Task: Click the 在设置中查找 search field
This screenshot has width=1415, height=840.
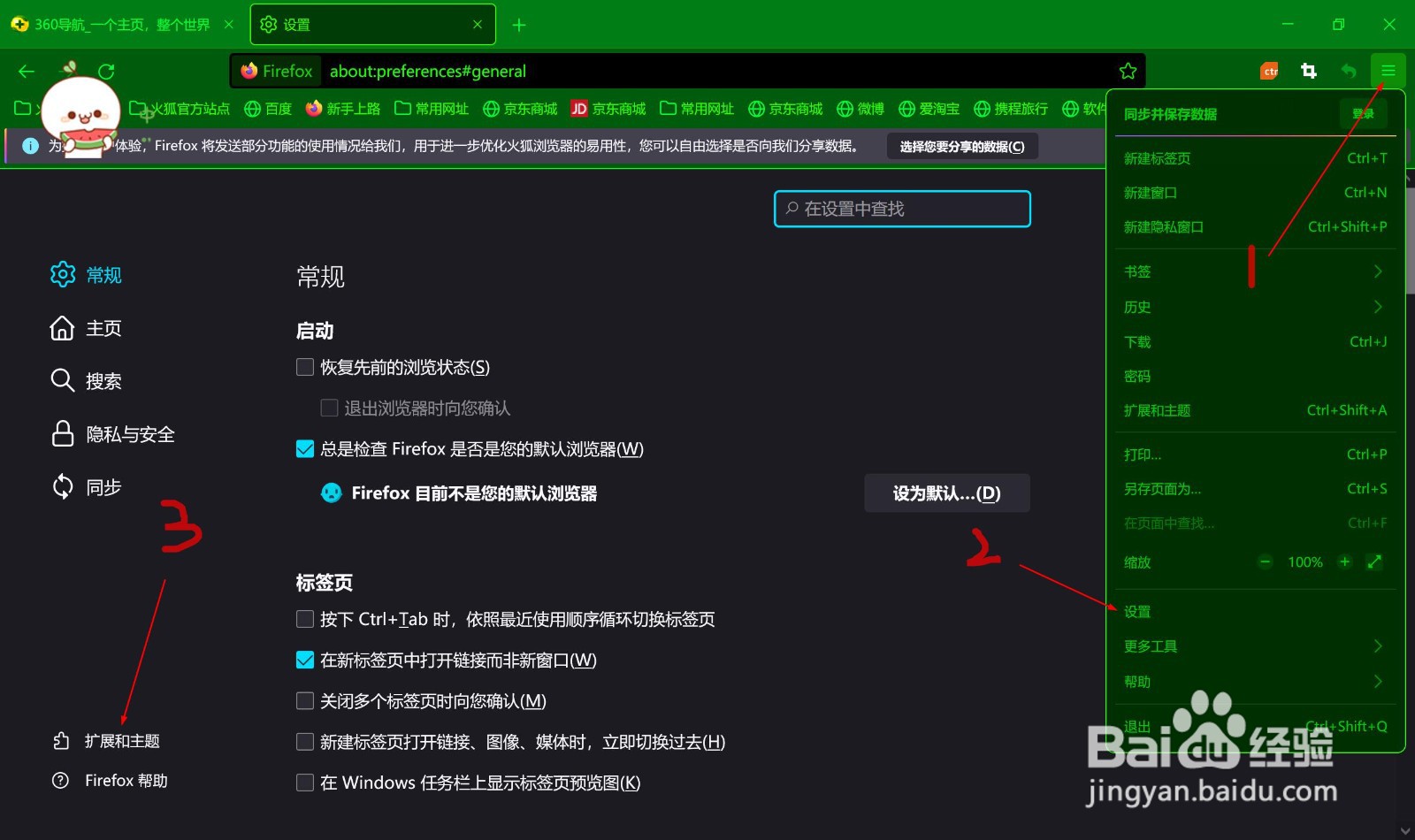Action: tap(901, 209)
